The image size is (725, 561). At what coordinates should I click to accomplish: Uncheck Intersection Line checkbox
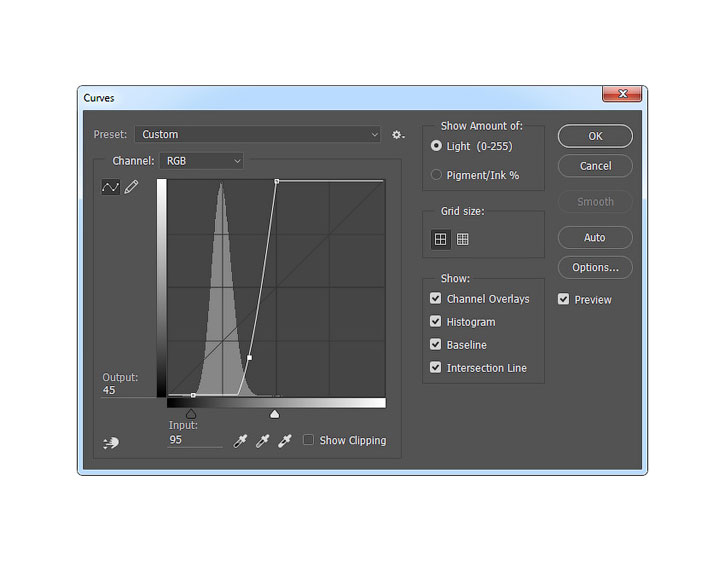click(436, 368)
